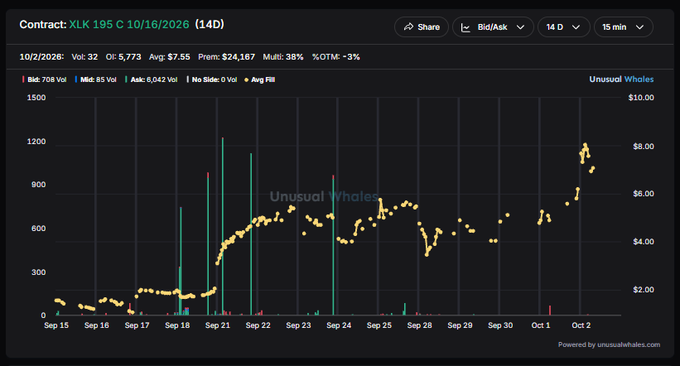Toggle the No Side volume legend item
680x366 pixels.
(x=212, y=80)
